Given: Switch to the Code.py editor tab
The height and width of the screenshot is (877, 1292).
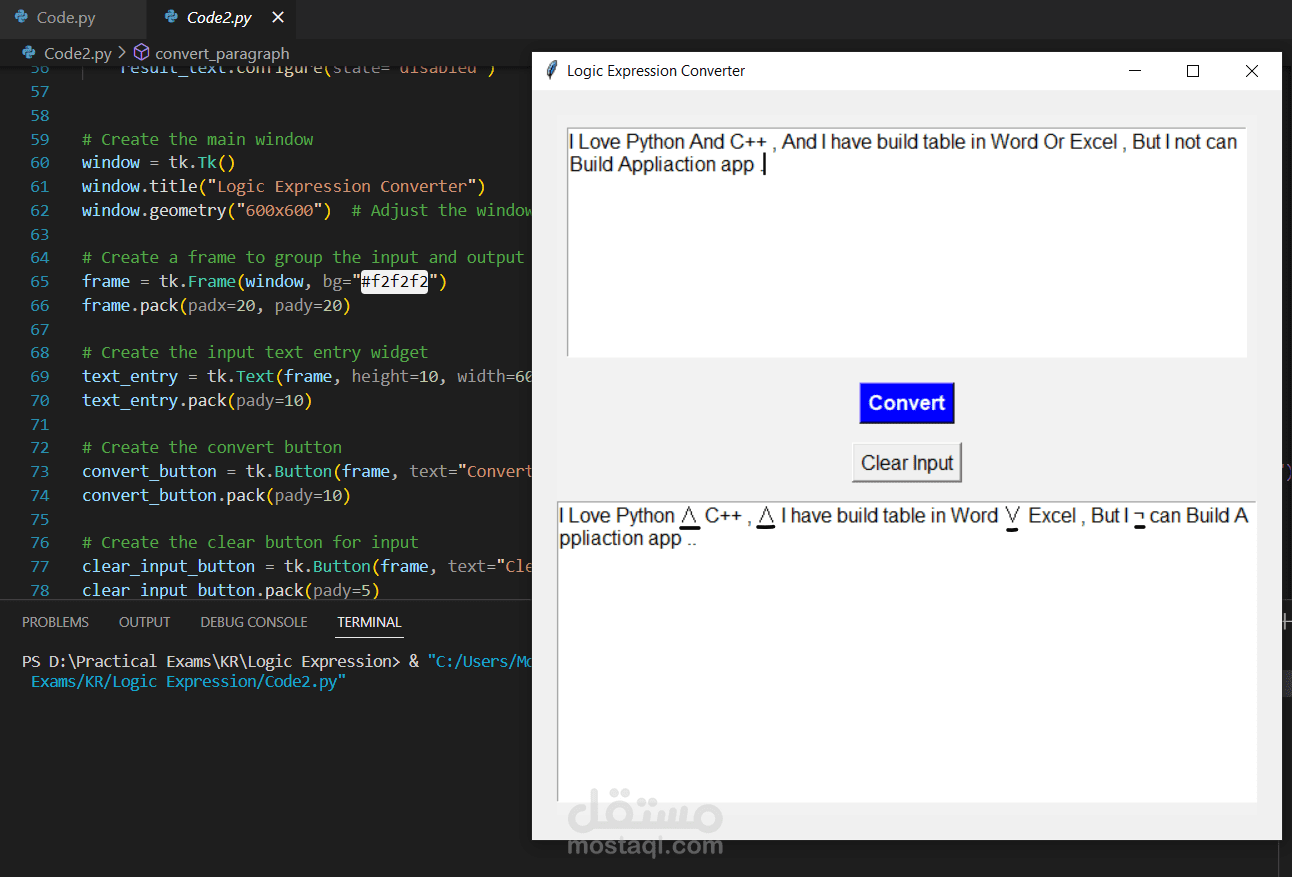Looking at the screenshot, I should (x=62, y=17).
